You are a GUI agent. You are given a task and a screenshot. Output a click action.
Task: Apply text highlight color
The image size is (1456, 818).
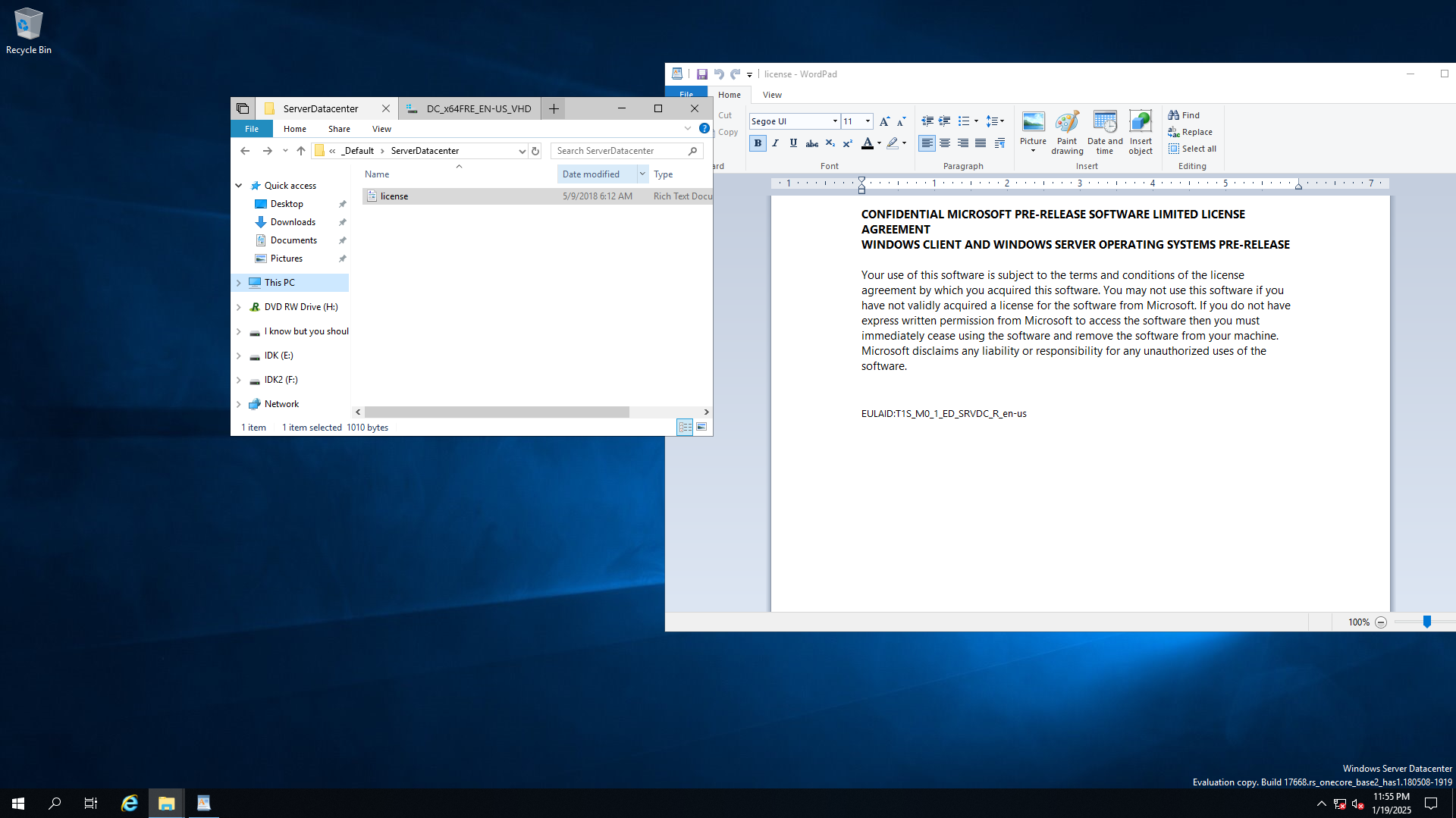pyautogui.click(x=893, y=143)
